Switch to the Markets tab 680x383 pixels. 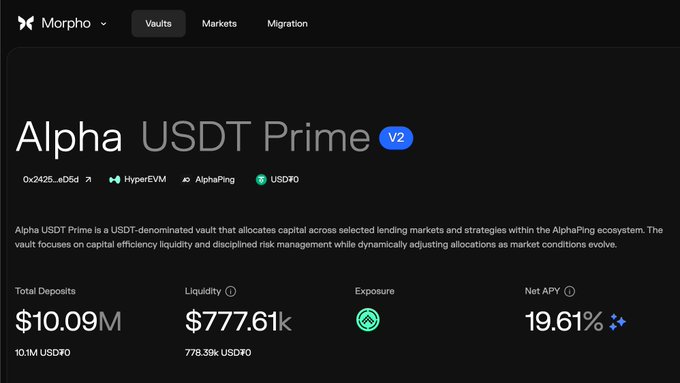coord(219,23)
